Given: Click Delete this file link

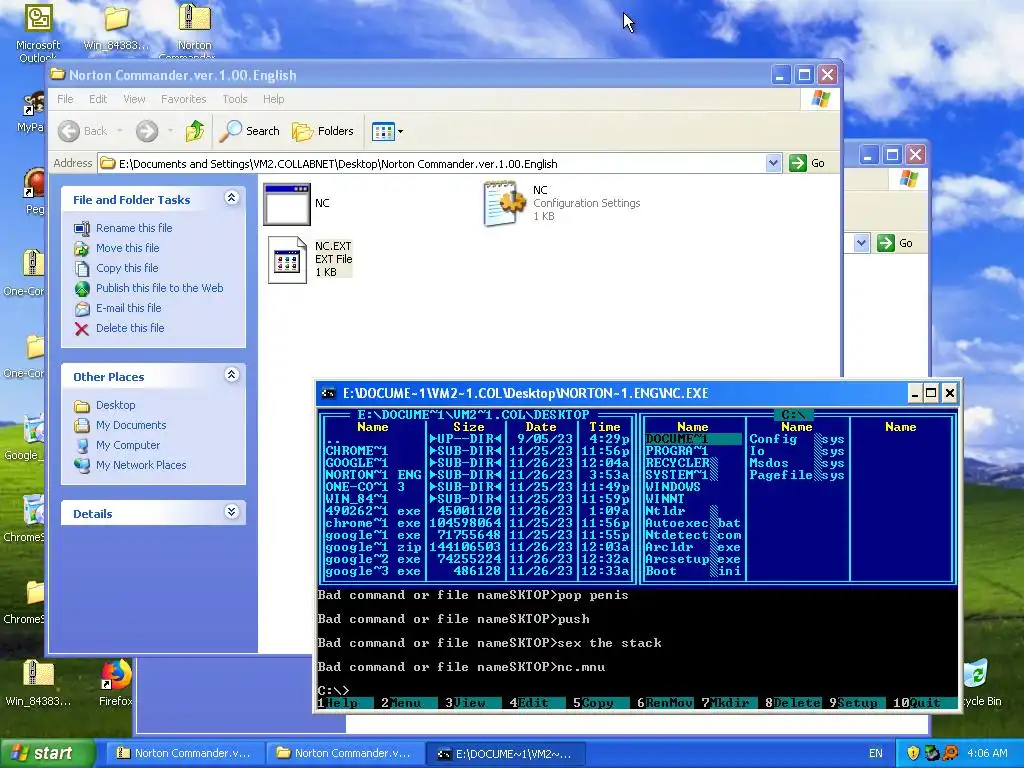Looking at the screenshot, I should tap(130, 328).
